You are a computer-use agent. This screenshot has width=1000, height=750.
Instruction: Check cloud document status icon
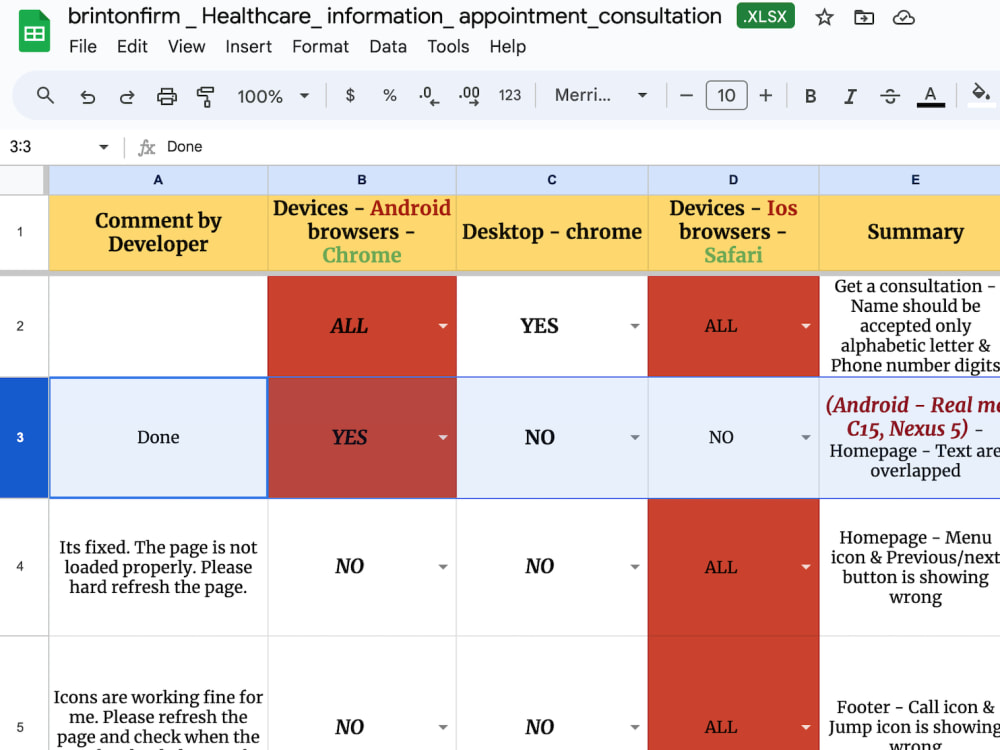pos(903,17)
